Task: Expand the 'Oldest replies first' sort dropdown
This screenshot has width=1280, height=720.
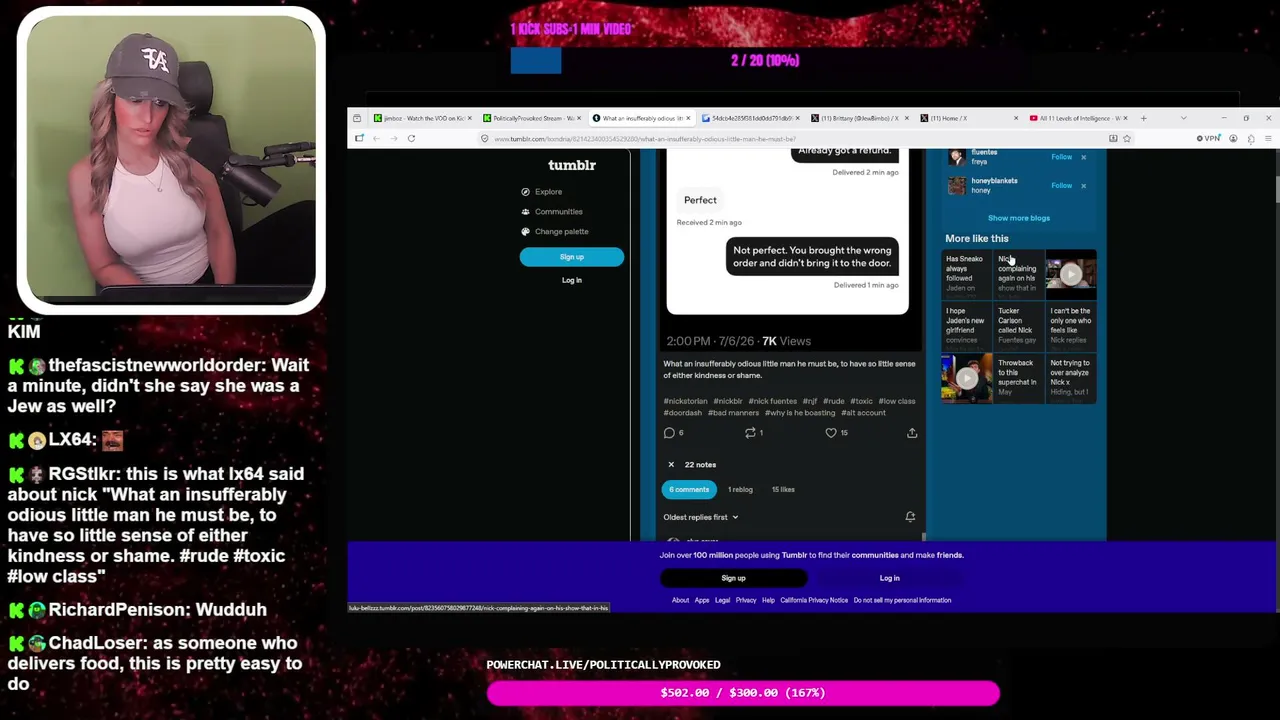Action: (x=701, y=517)
